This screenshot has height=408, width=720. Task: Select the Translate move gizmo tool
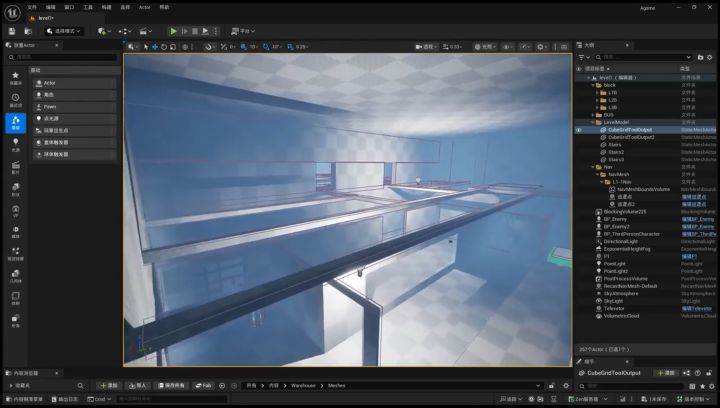(155, 47)
